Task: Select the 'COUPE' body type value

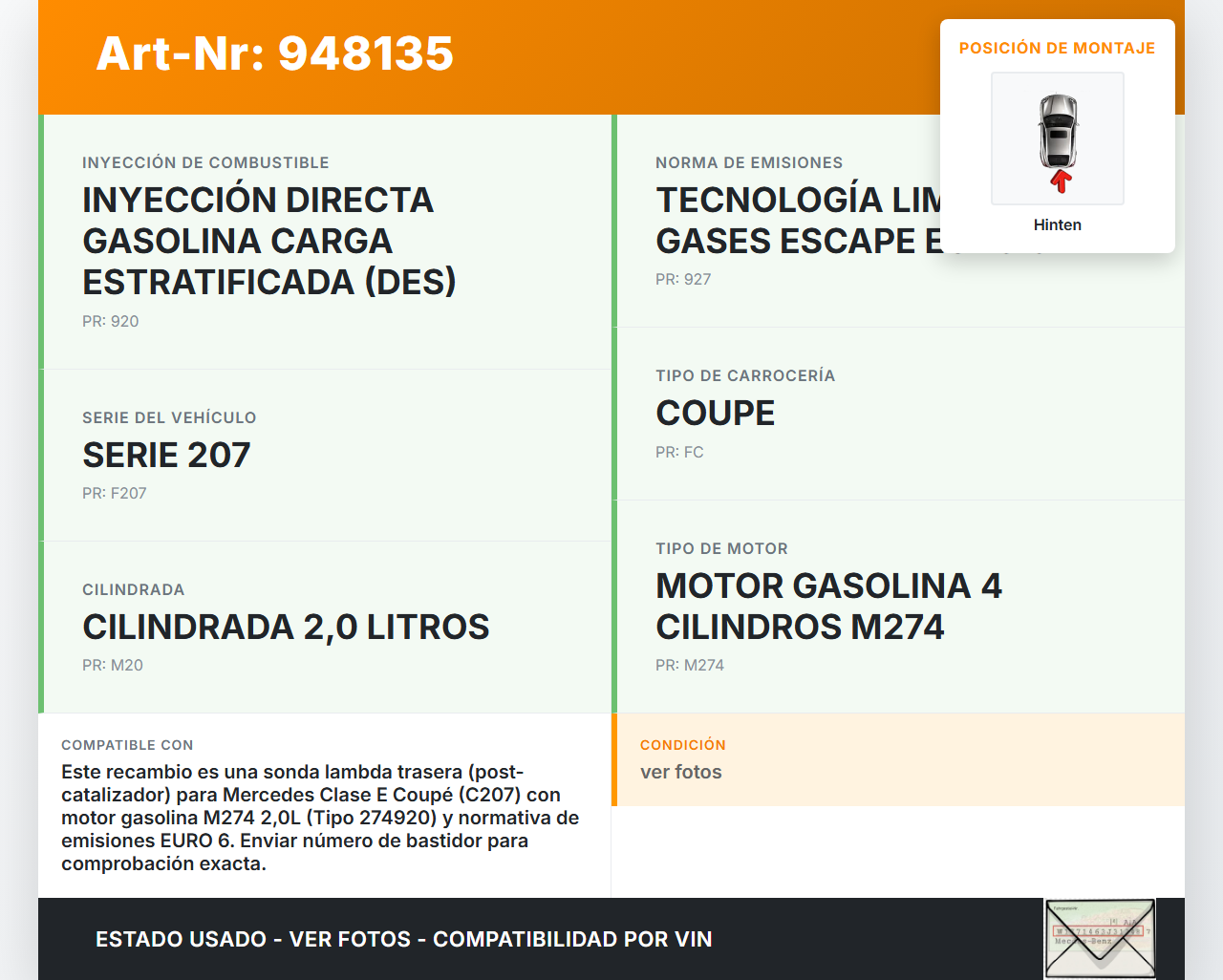Action: click(x=716, y=413)
